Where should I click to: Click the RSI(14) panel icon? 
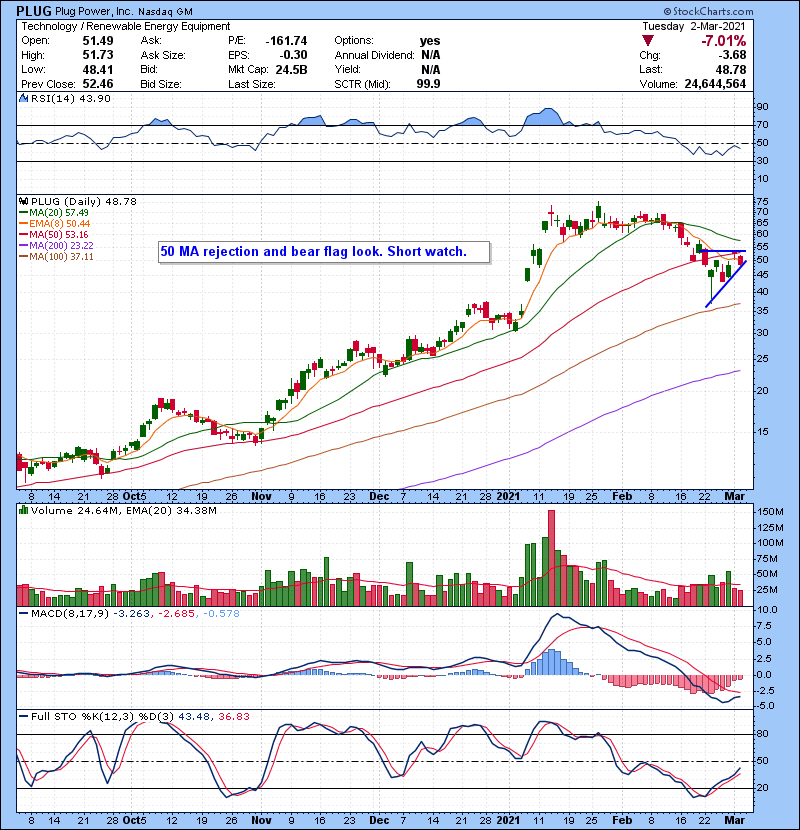pyautogui.click(x=23, y=98)
